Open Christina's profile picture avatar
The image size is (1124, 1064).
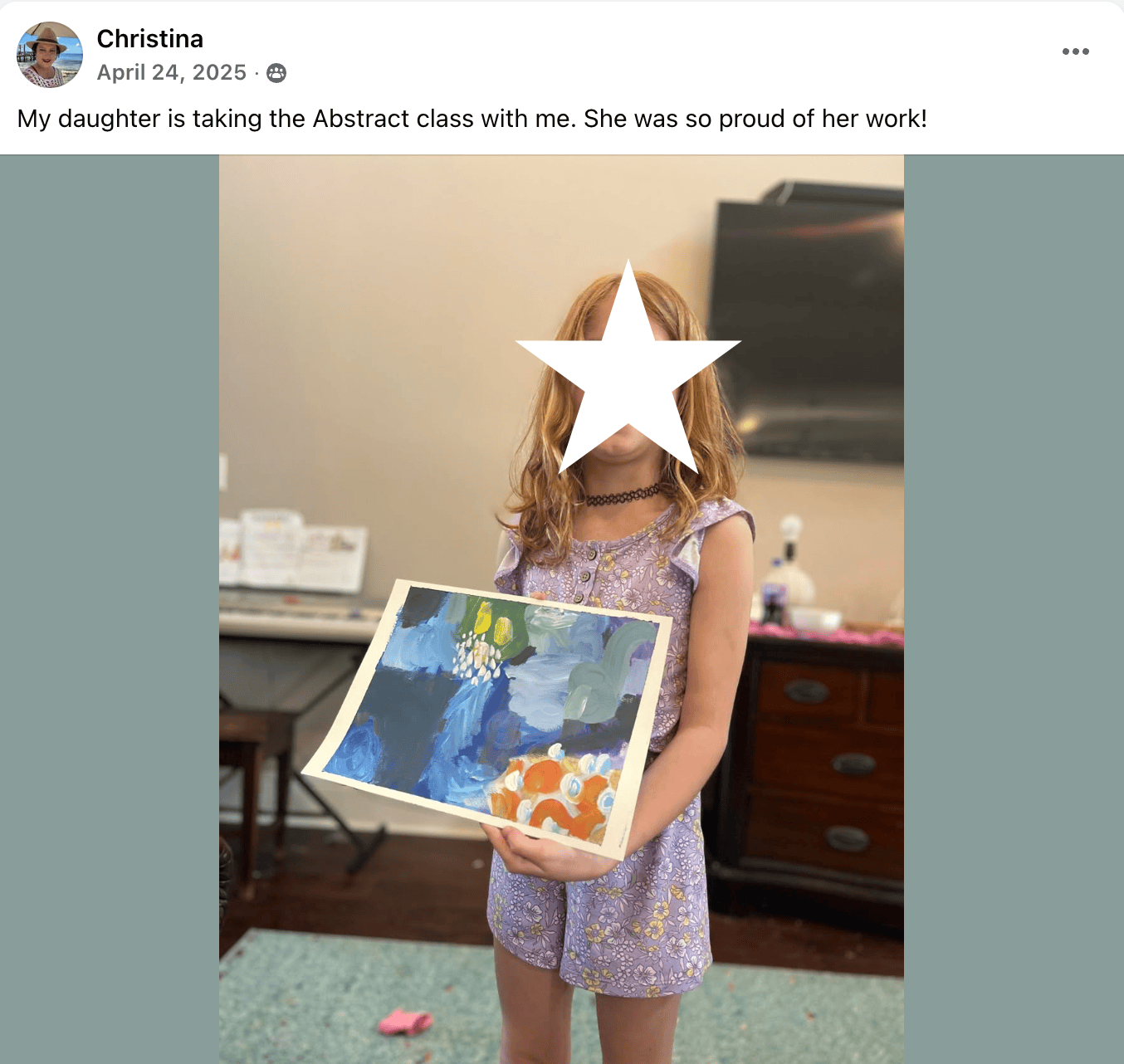click(50, 55)
